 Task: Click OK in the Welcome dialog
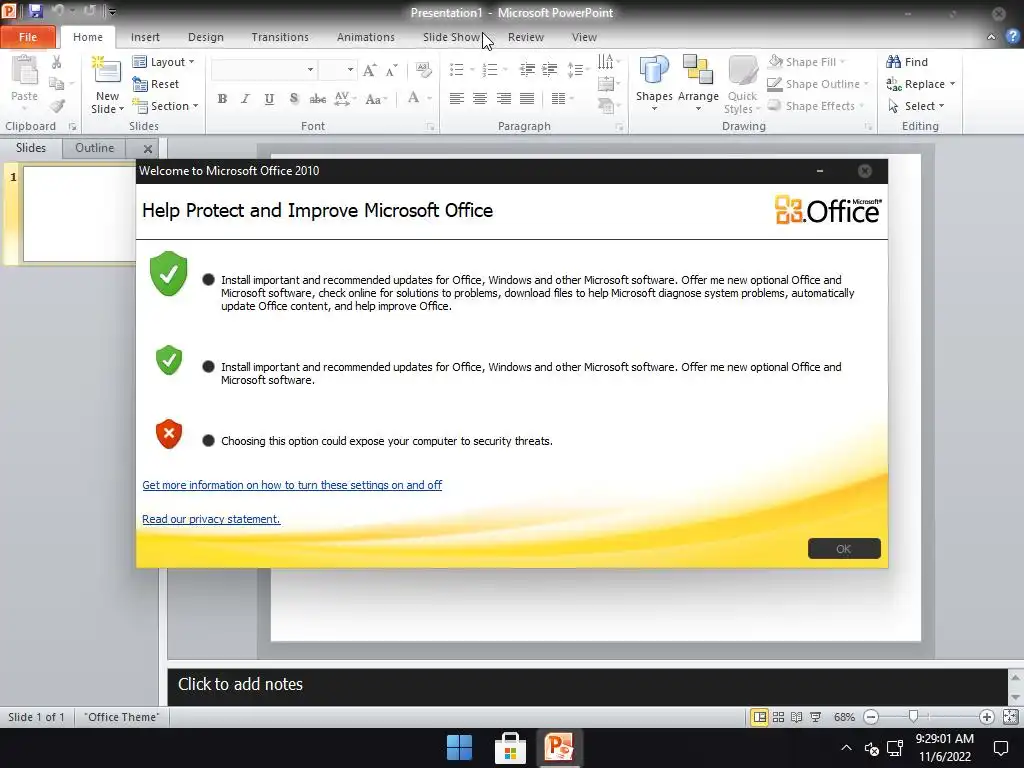coord(844,549)
